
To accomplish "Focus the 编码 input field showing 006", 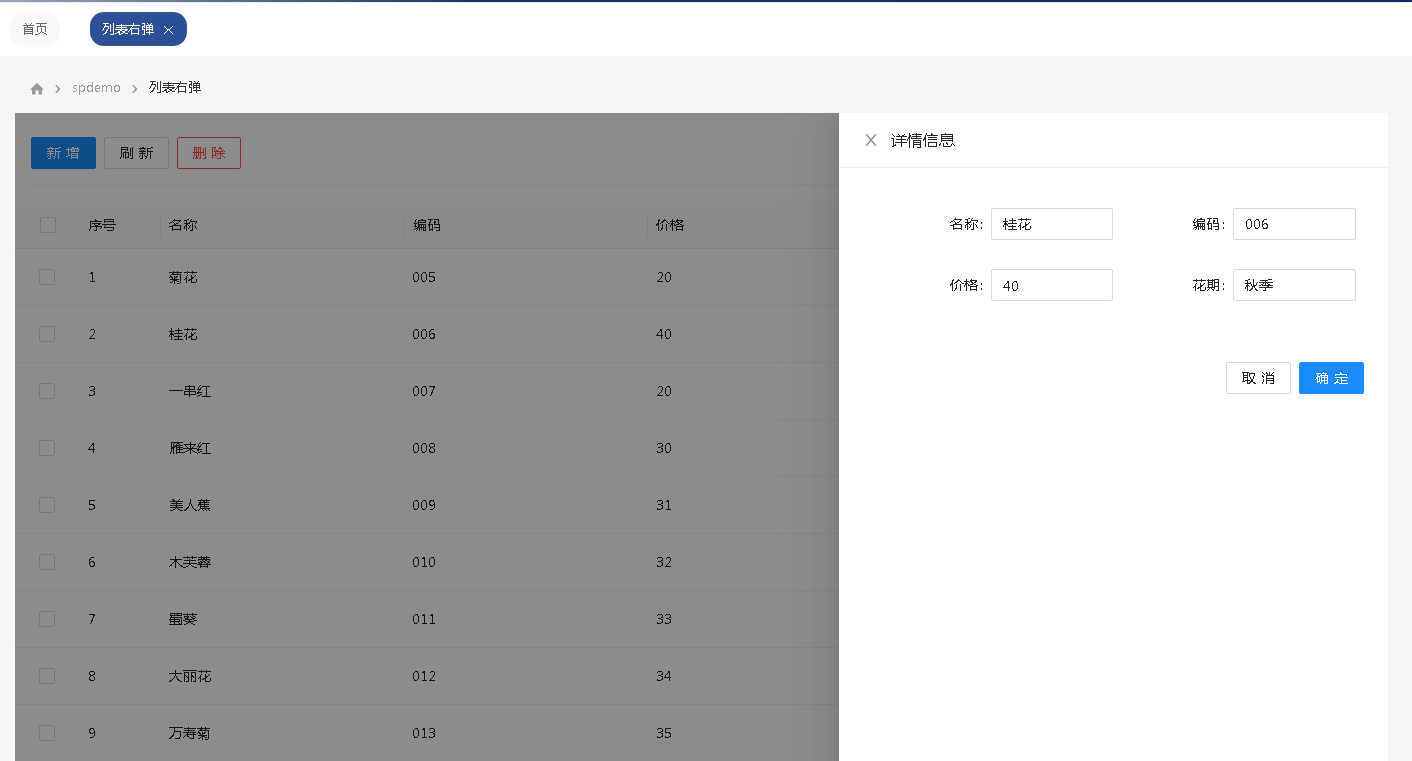I will (x=1294, y=224).
